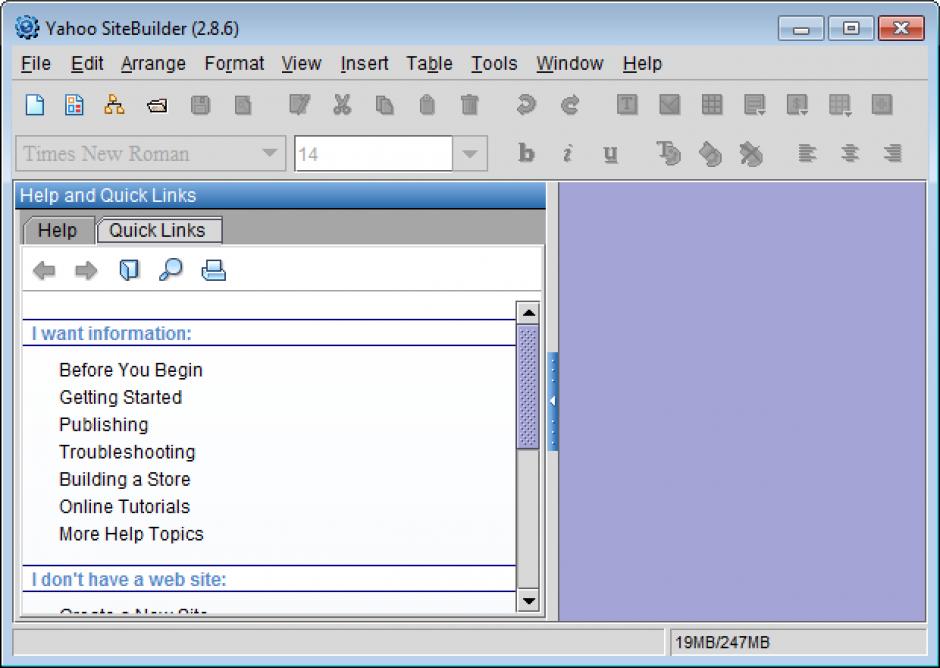Image resolution: width=940 pixels, height=668 pixels.
Task: Click the Insert Table grid icon
Action: (x=712, y=105)
